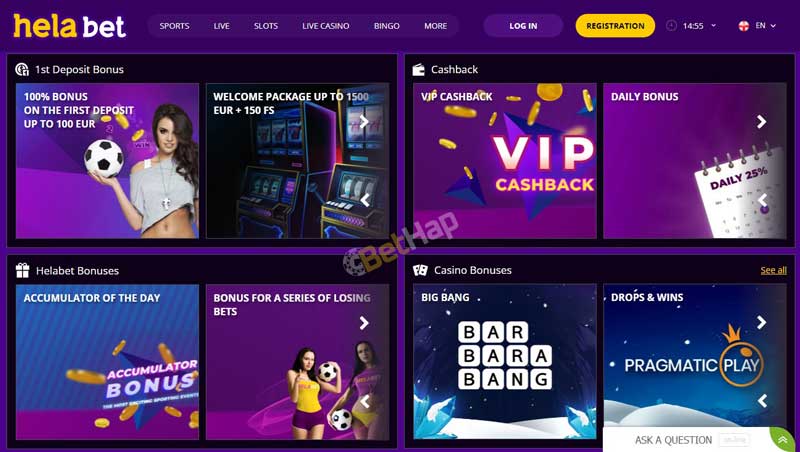Click the green scroll-up chat arrow icon

click(783, 440)
